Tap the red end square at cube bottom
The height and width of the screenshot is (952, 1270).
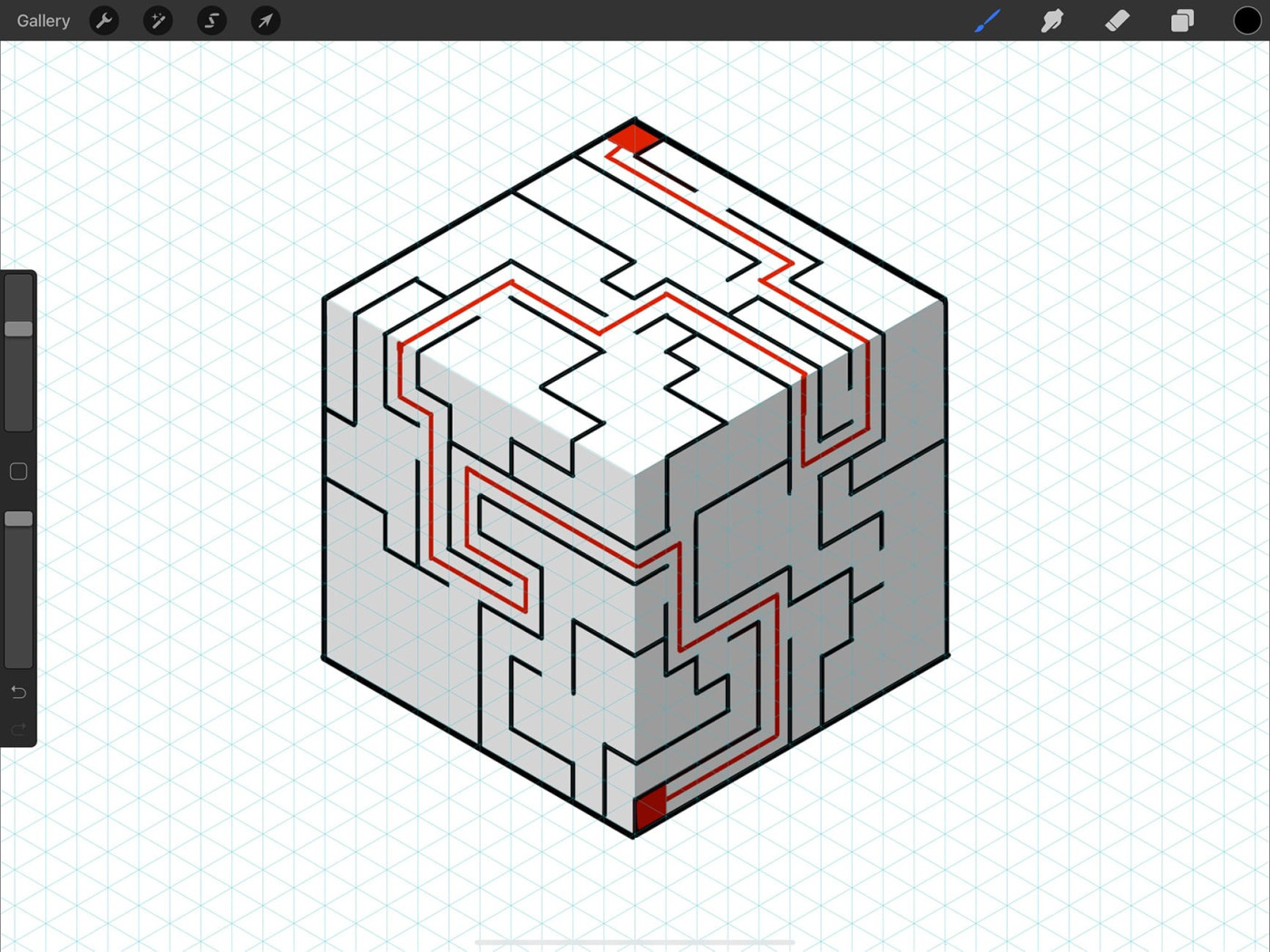coord(650,807)
